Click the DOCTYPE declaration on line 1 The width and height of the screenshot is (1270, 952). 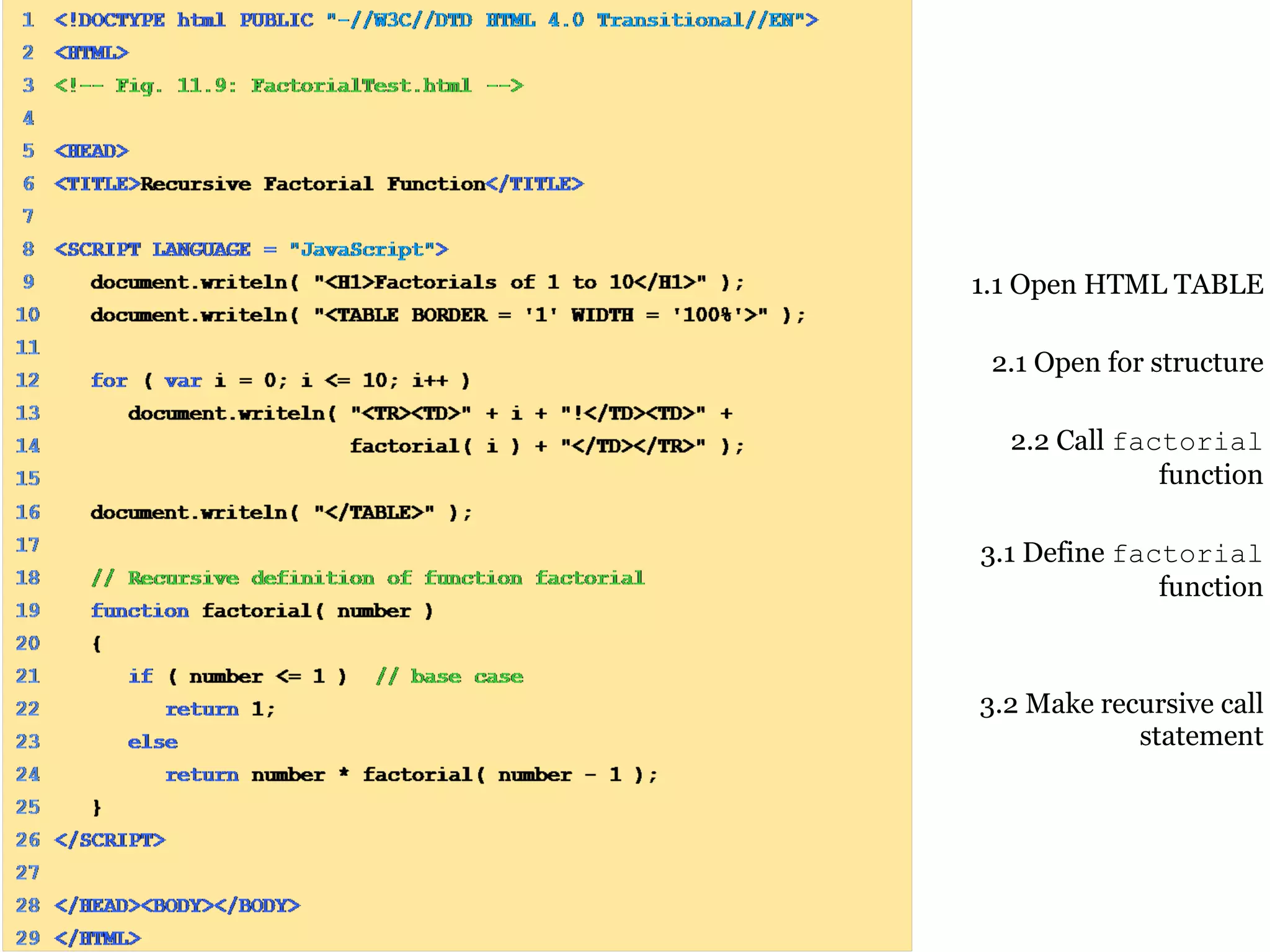point(437,20)
